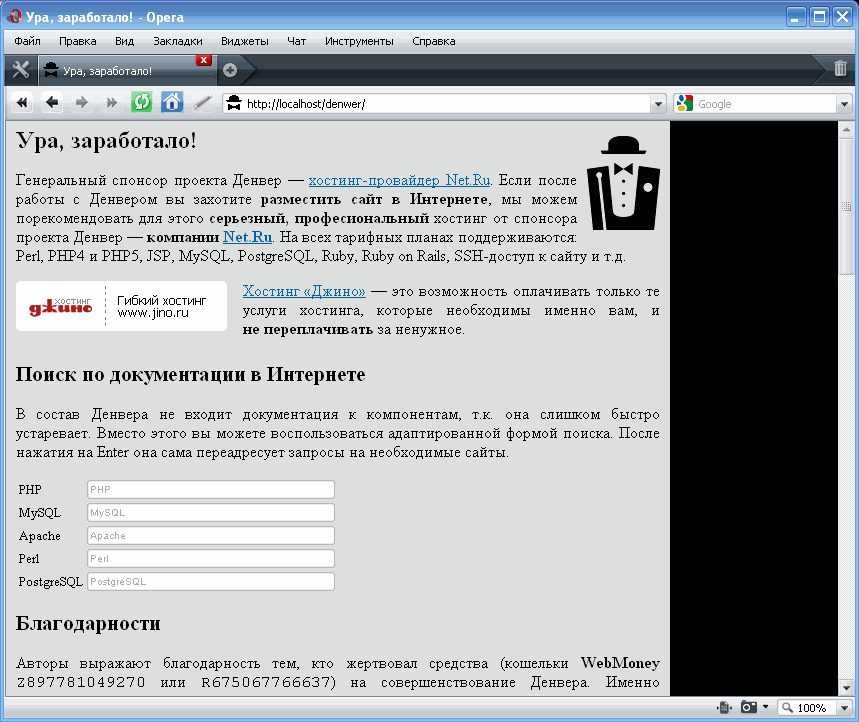Maximize the Opera window
The image size is (859, 722).
pos(820,17)
